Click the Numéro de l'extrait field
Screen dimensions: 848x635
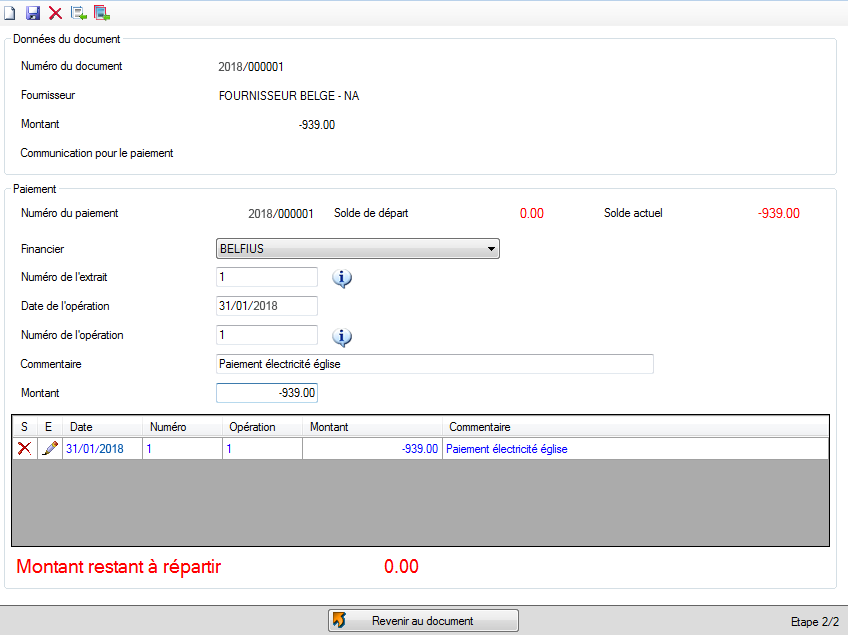click(267, 277)
